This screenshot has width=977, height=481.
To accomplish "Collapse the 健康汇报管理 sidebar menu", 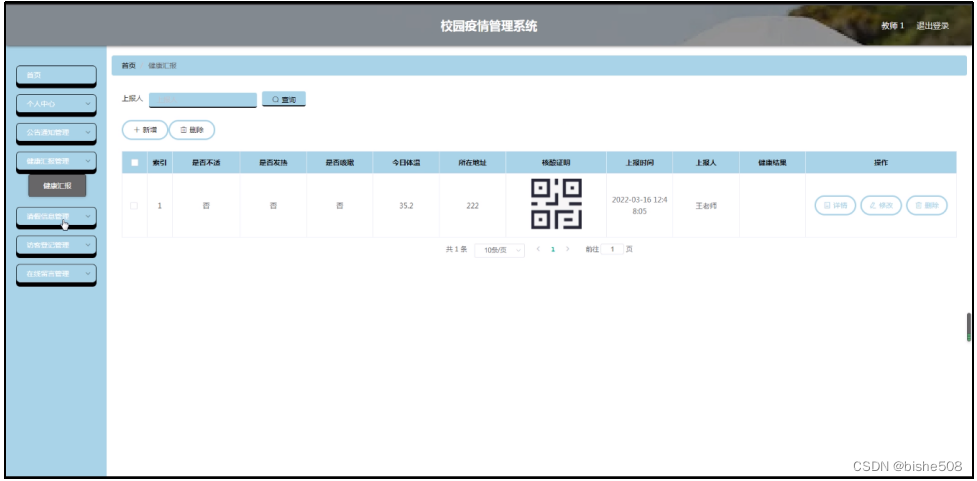I will click(x=56, y=161).
